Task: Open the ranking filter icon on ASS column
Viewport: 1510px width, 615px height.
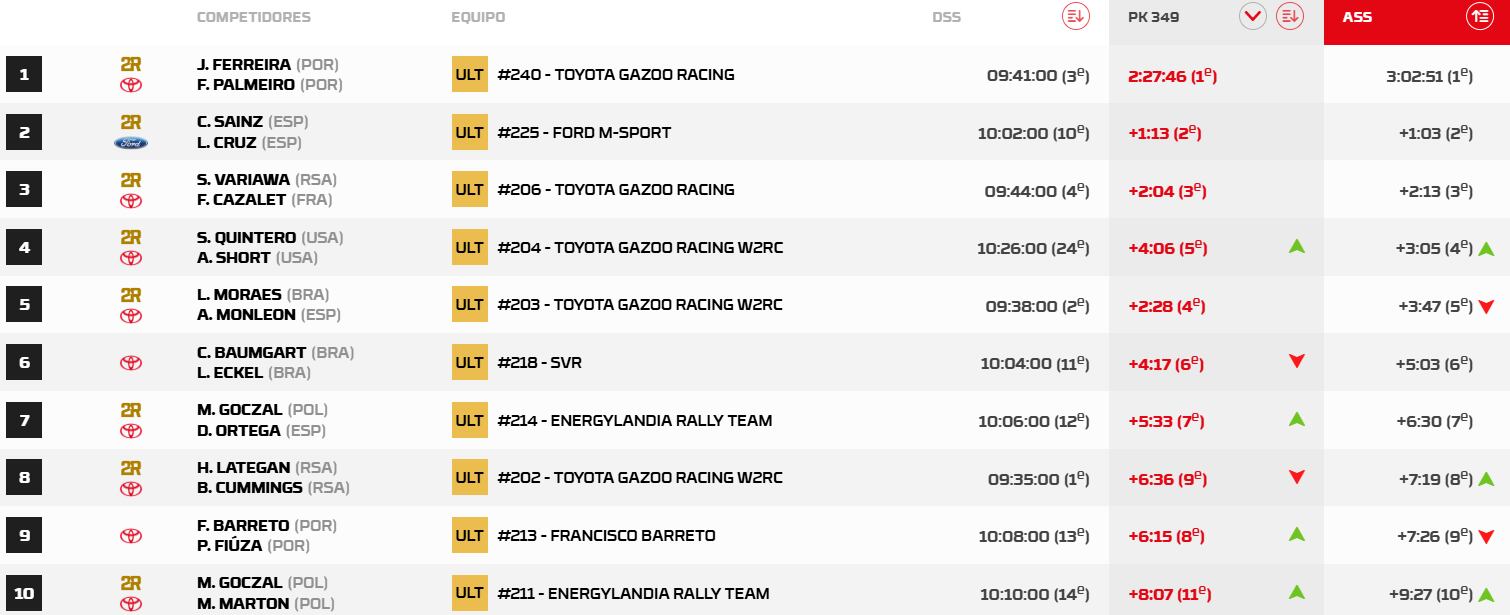Action: (1480, 16)
